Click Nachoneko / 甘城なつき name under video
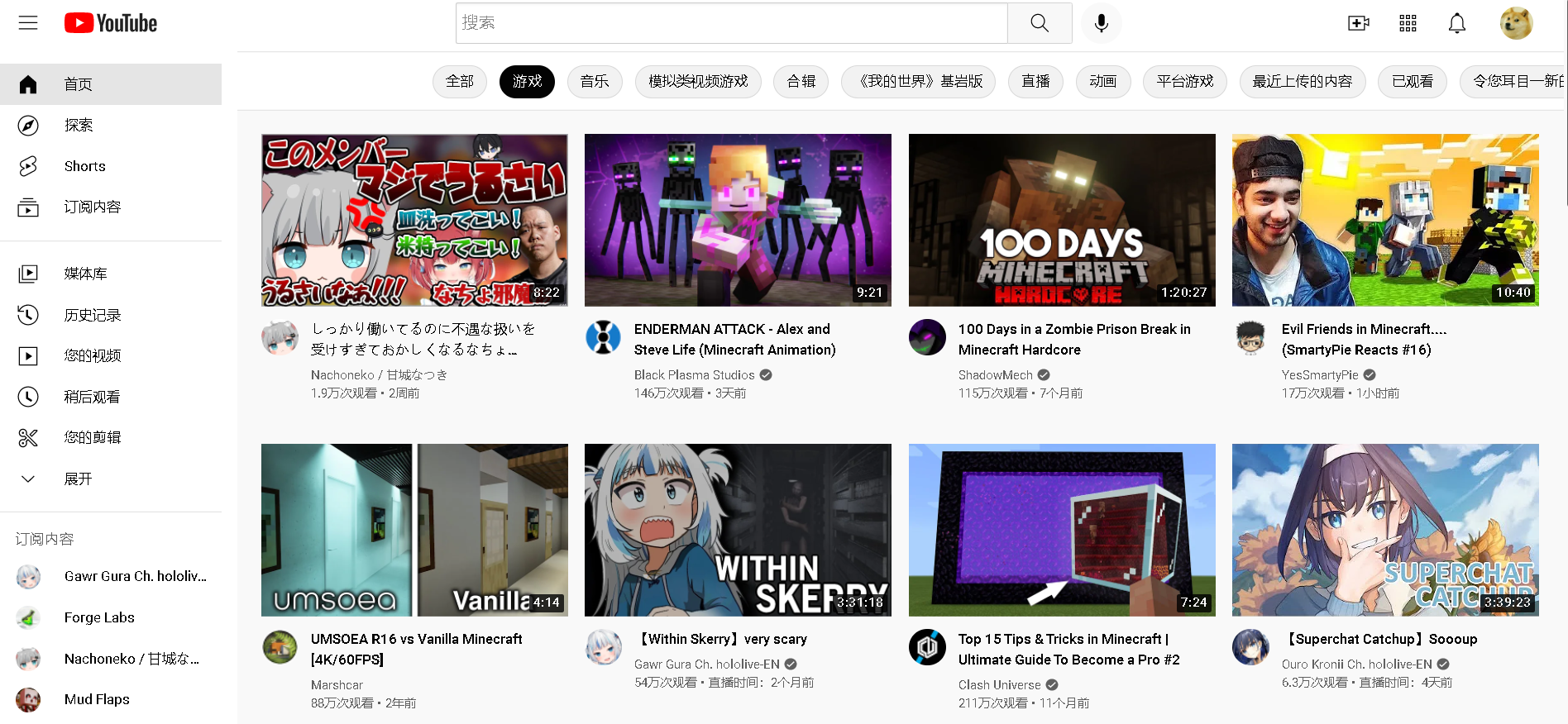The width and height of the screenshot is (1568, 724). 379,375
